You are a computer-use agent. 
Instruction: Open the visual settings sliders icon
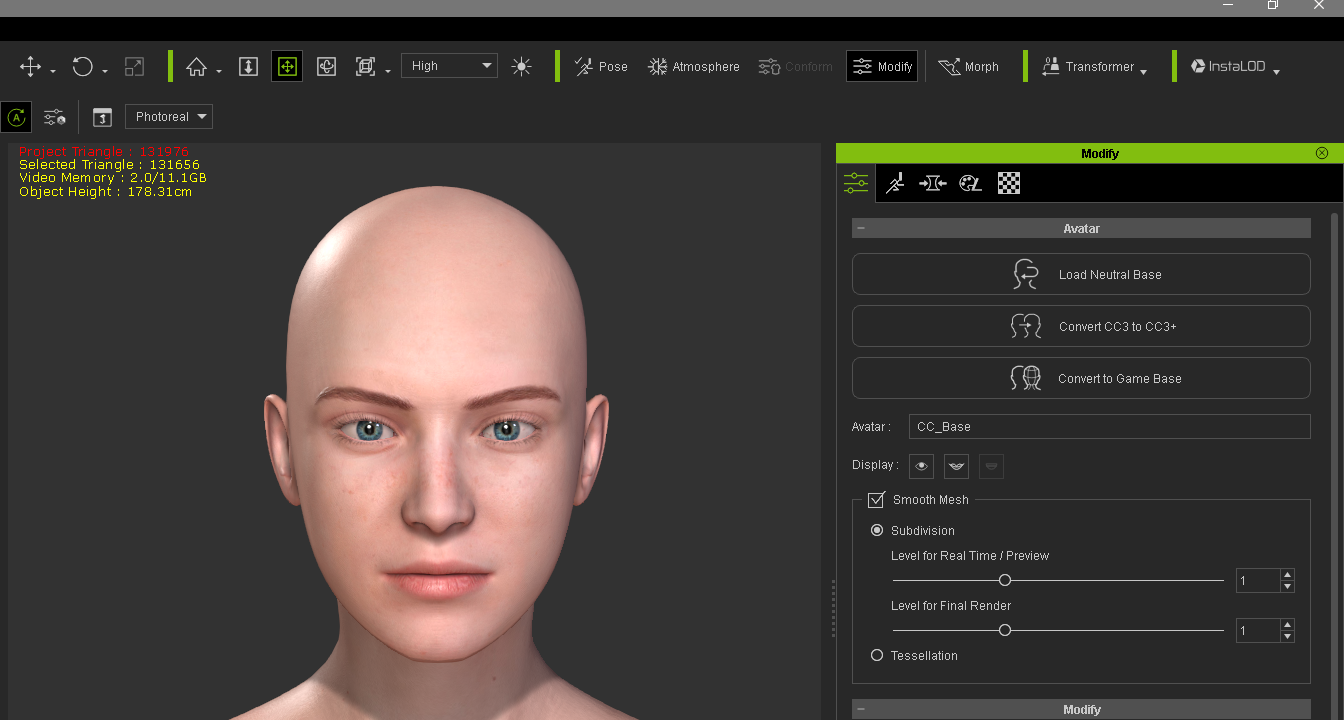click(x=55, y=117)
